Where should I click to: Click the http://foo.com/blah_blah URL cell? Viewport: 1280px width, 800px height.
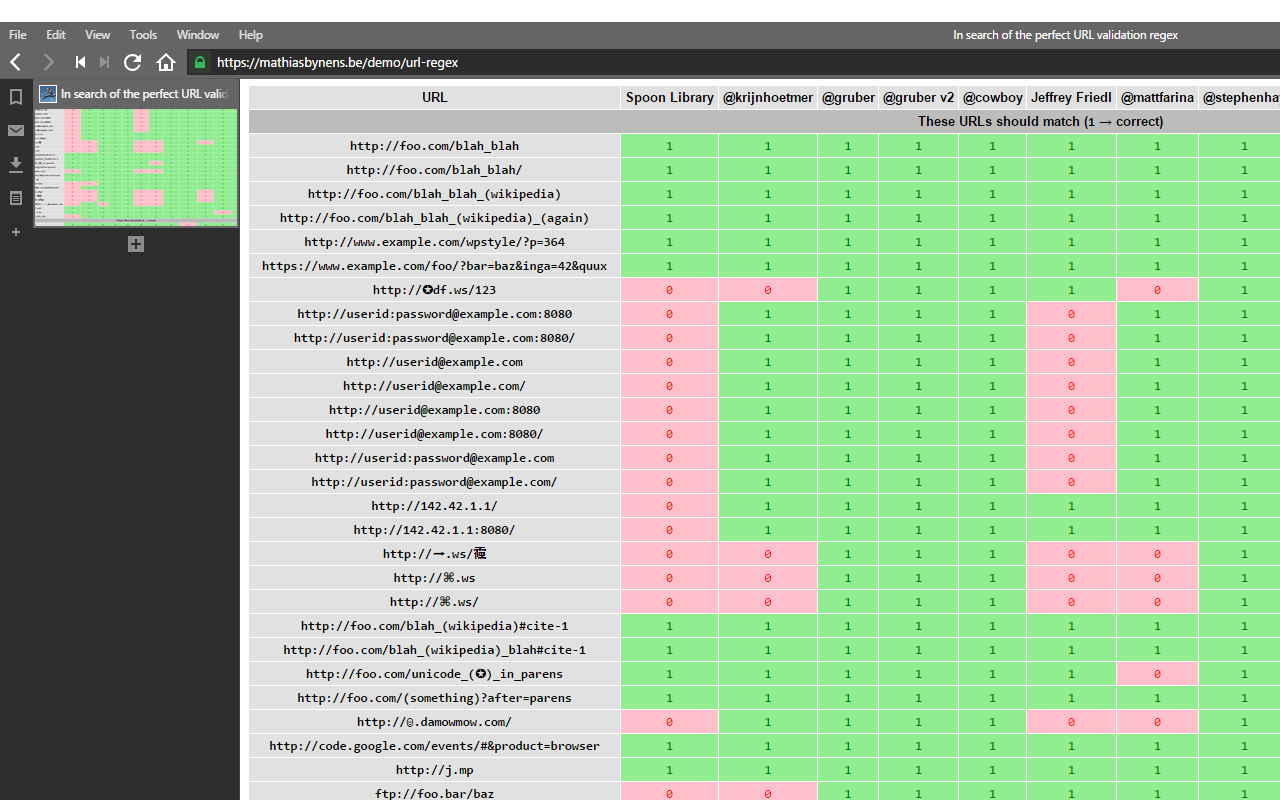tap(435, 146)
